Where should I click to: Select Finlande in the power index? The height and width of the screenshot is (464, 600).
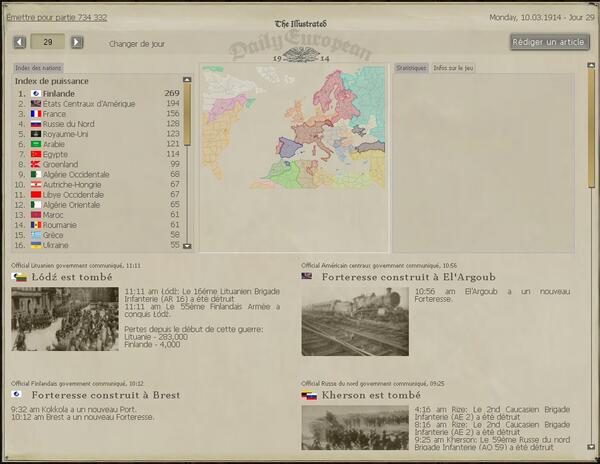click(x=59, y=93)
